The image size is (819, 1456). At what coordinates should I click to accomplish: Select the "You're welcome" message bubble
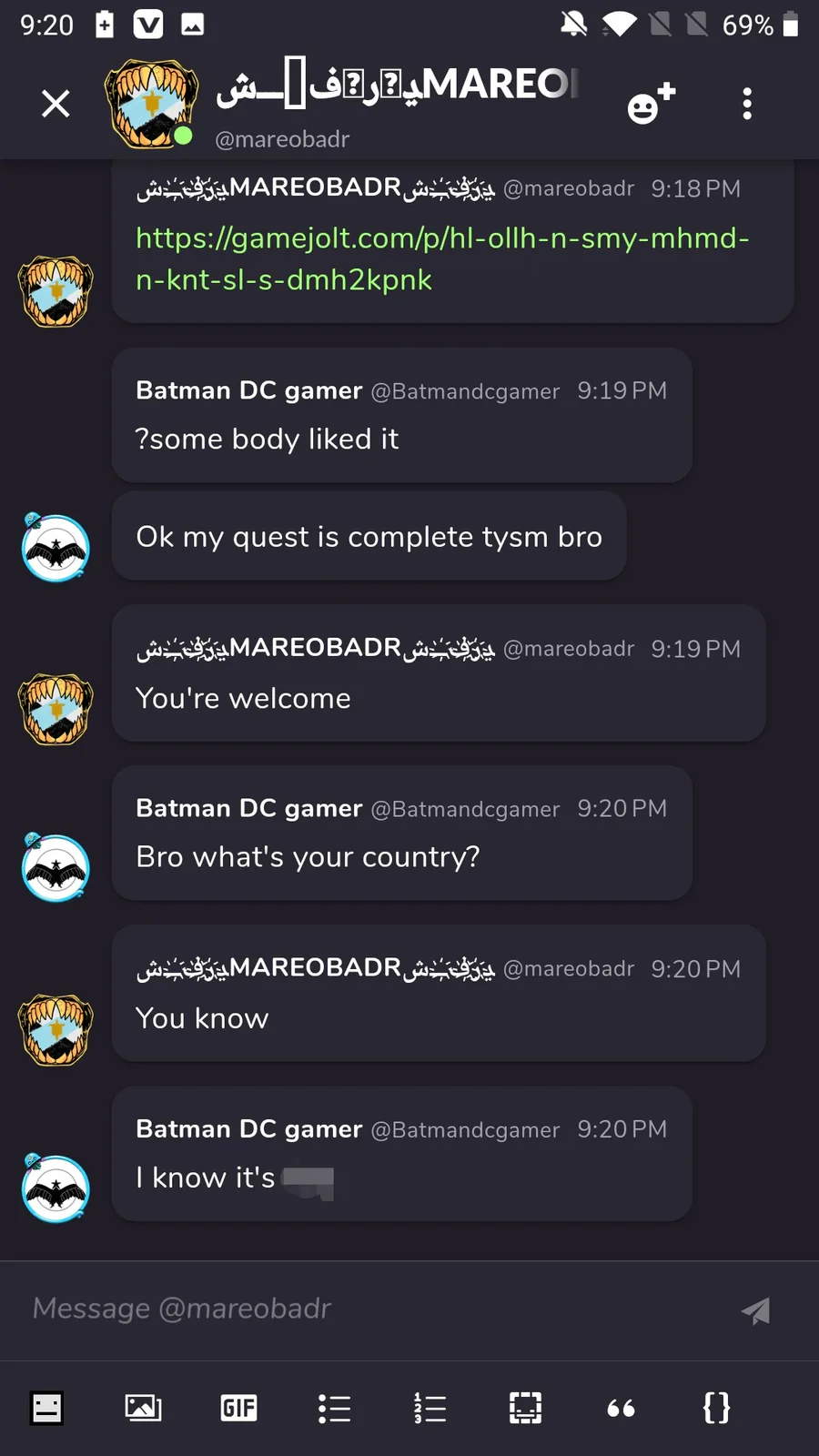439,672
